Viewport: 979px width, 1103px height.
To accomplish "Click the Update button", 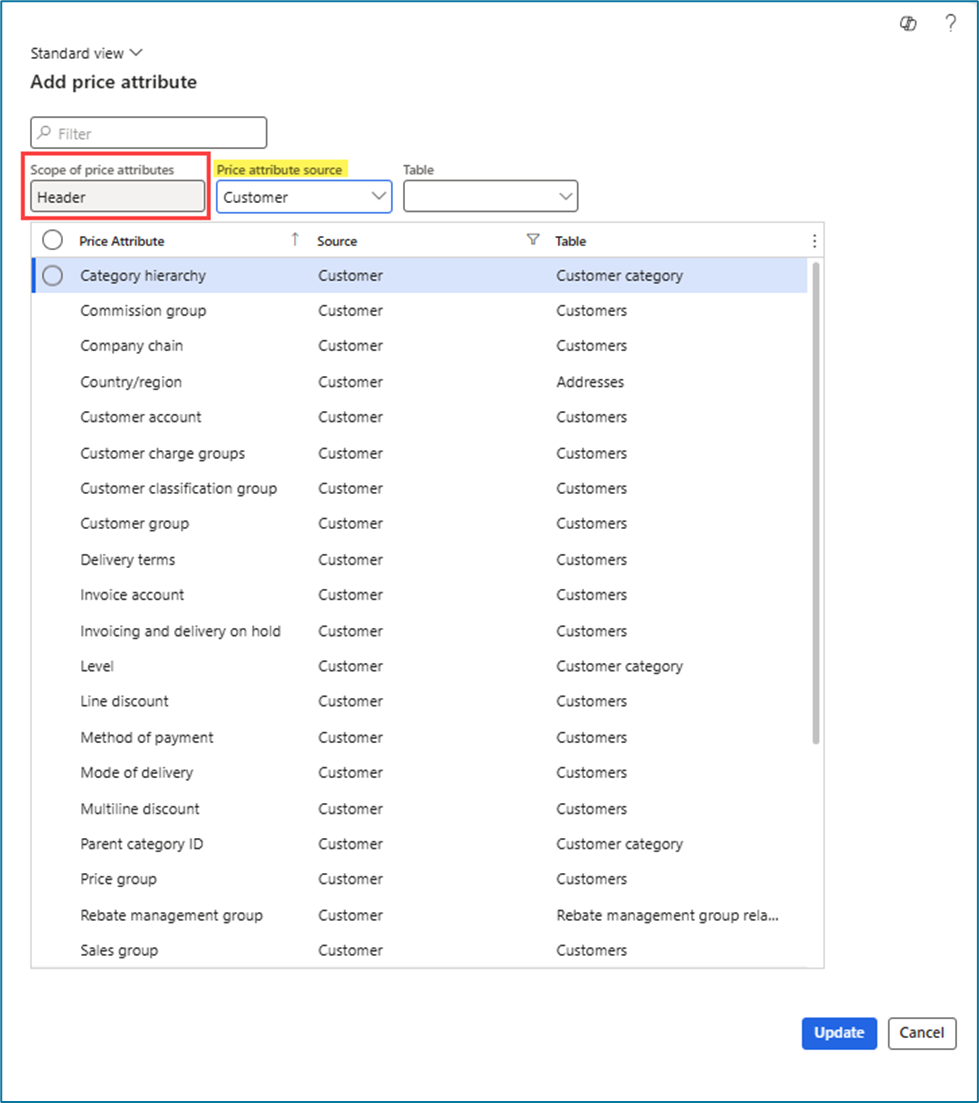I will pyautogui.click(x=839, y=1033).
